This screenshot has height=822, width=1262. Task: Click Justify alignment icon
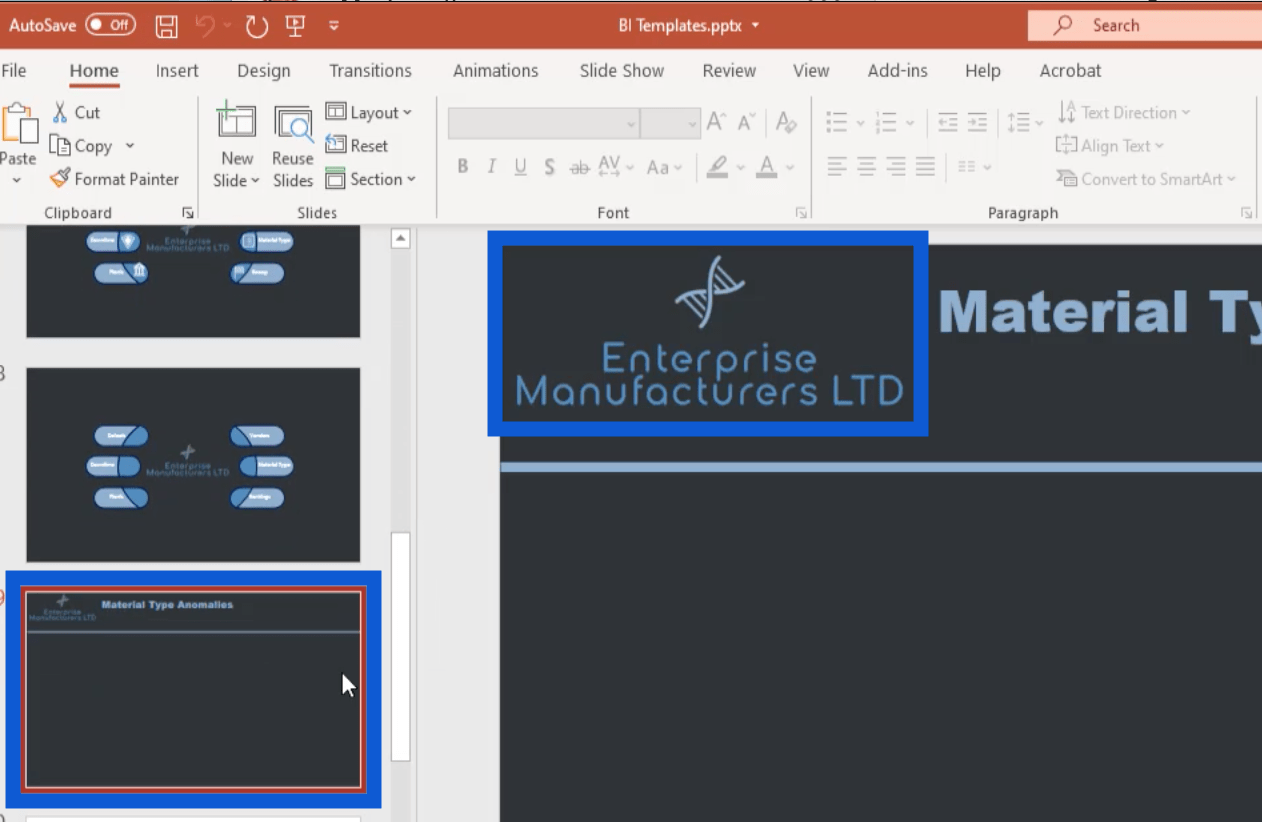coord(925,167)
